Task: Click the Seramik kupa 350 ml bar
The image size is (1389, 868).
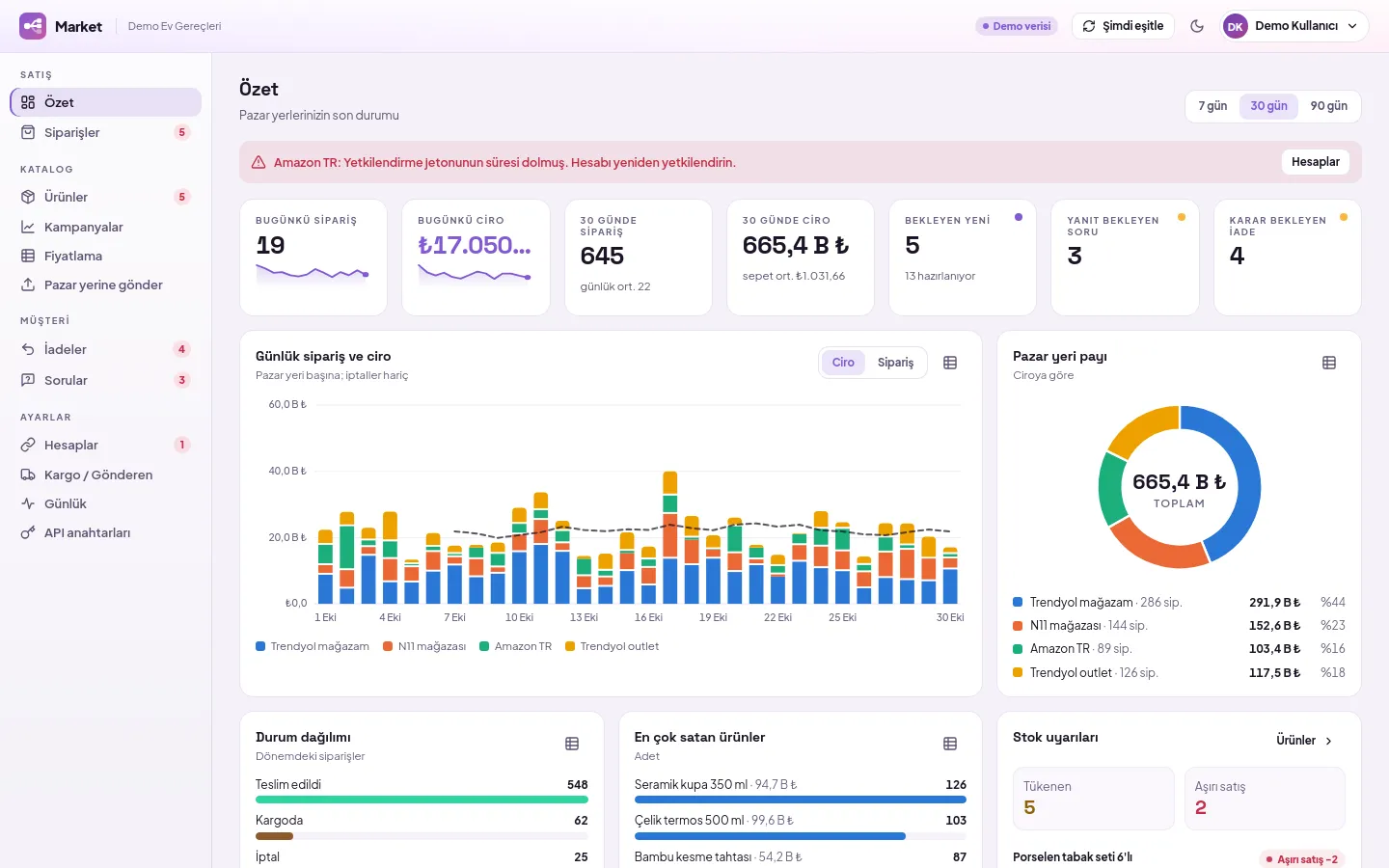Action: click(801, 800)
